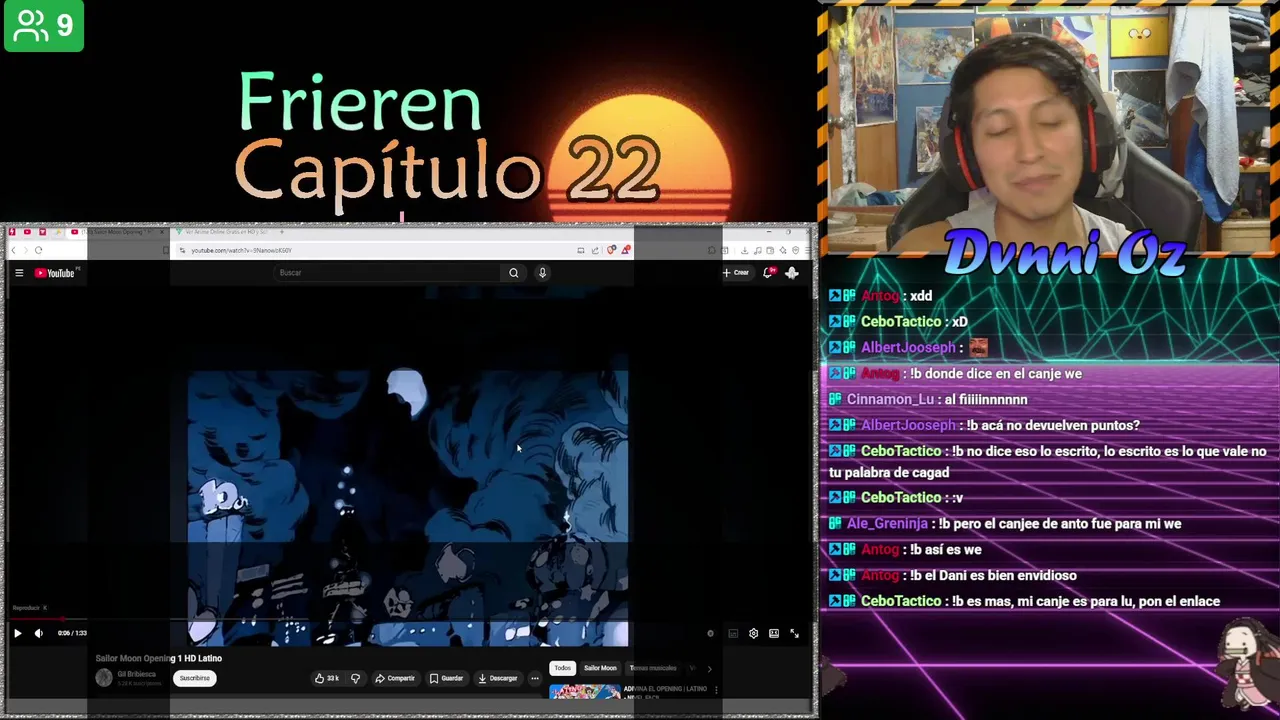This screenshot has width=1280, height=720.
Task: Go to the YouTube home logo
Action: click(x=56, y=273)
